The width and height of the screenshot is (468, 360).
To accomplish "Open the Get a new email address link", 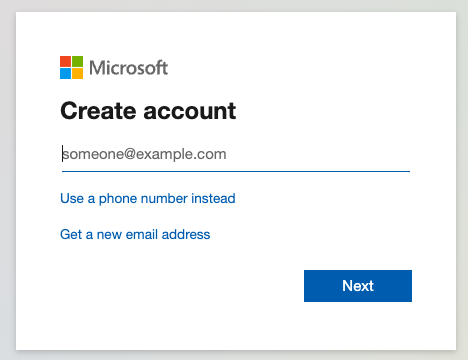I will (135, 234).
